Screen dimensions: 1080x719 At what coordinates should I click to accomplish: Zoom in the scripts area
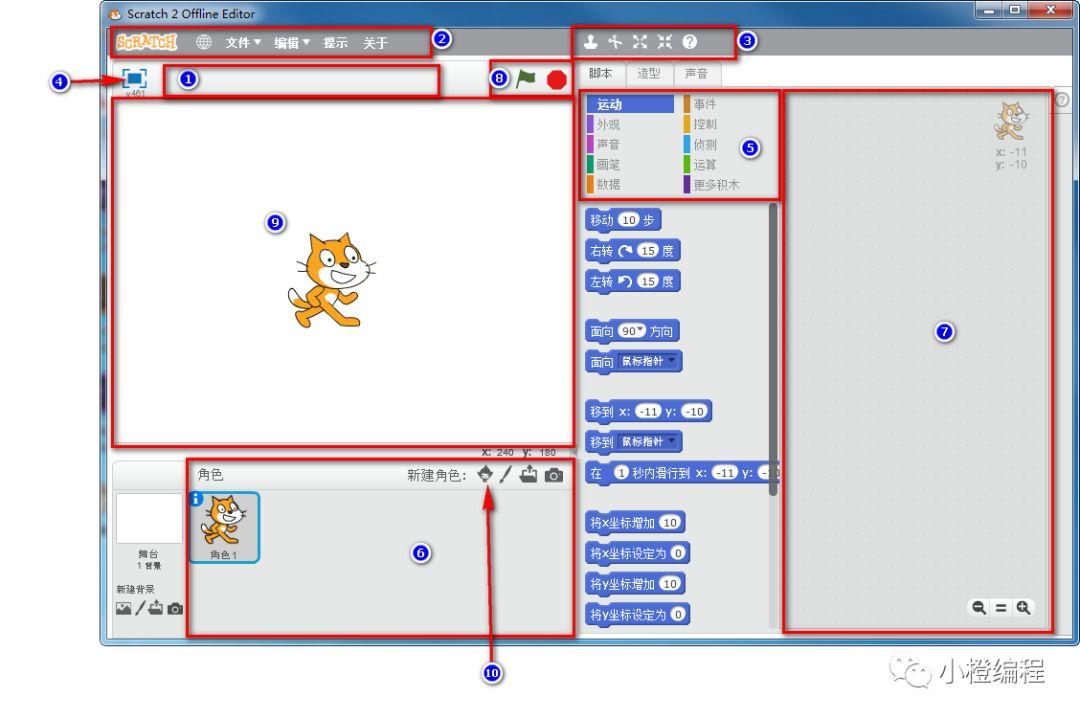pyautogui.click(x=1023, y=607)
